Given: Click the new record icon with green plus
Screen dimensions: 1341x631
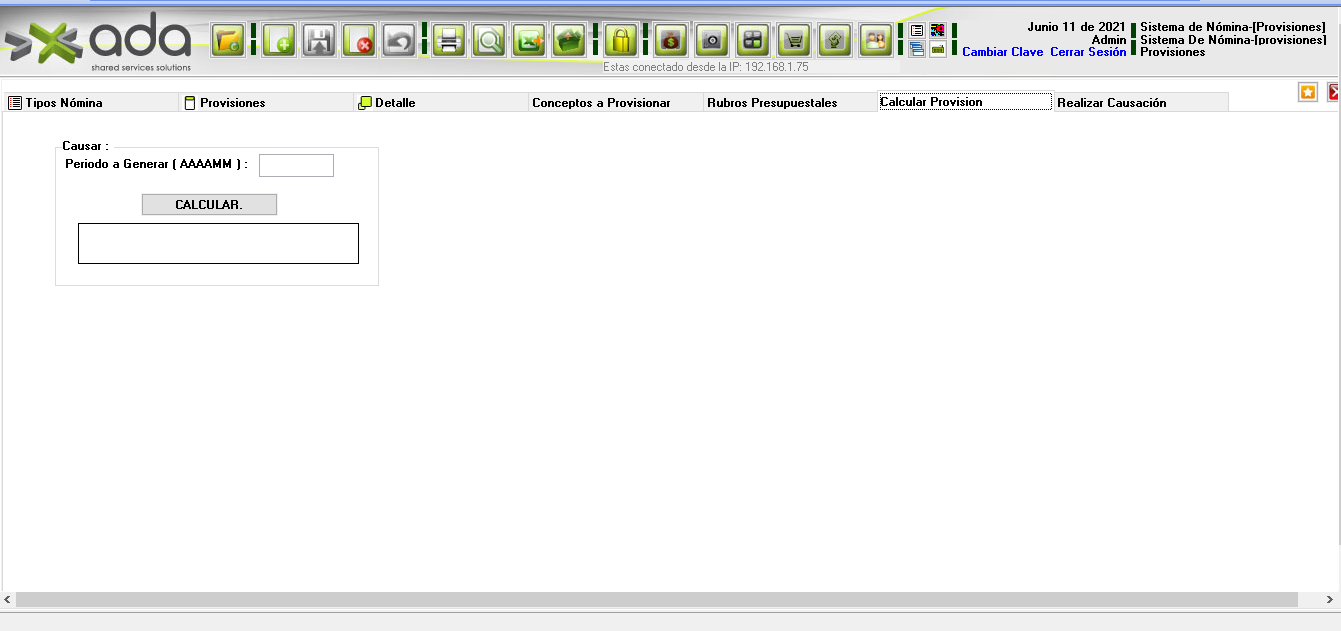Looking at the screenshot, I should click(x=279, y=41).
